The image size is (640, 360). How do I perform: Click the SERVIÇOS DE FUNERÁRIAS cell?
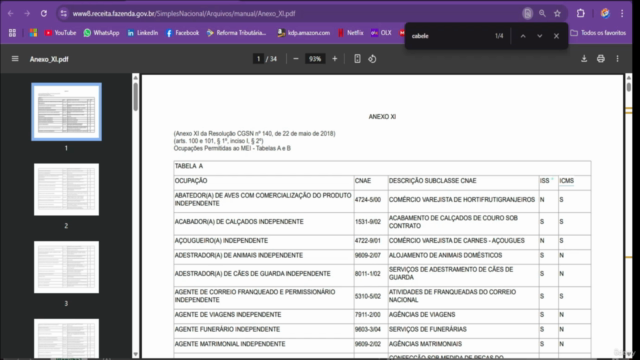pyautogui.click(x=428, y=329)
